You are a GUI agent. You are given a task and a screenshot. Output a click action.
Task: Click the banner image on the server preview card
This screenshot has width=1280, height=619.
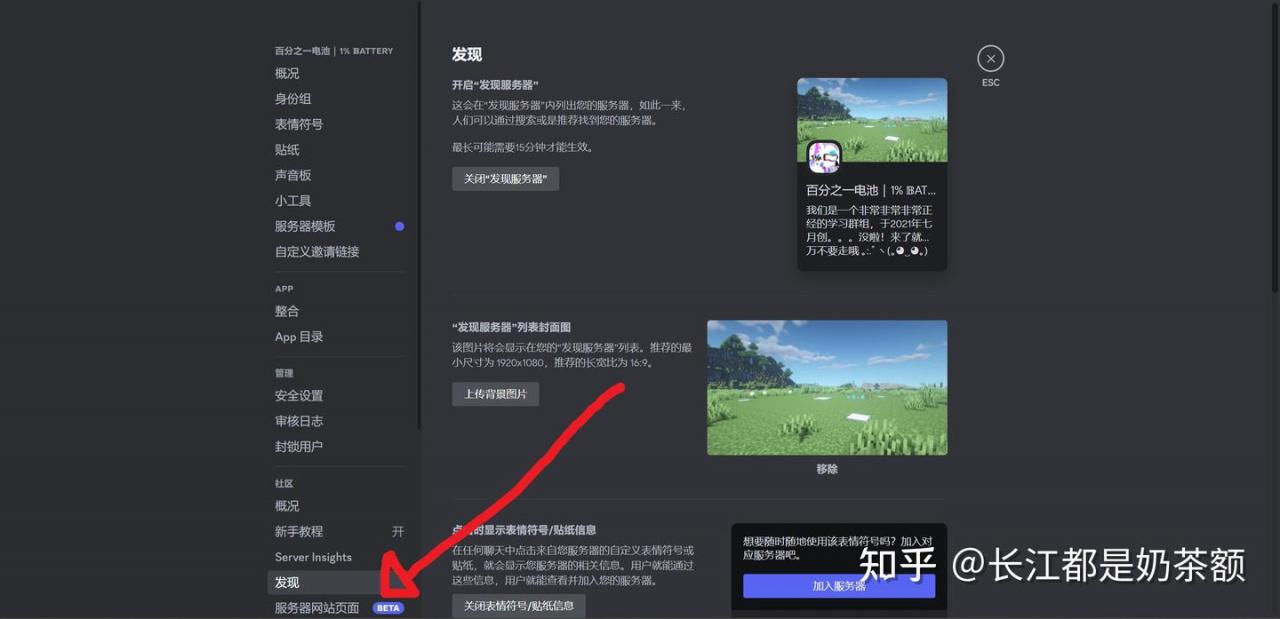tap(872, 120)
